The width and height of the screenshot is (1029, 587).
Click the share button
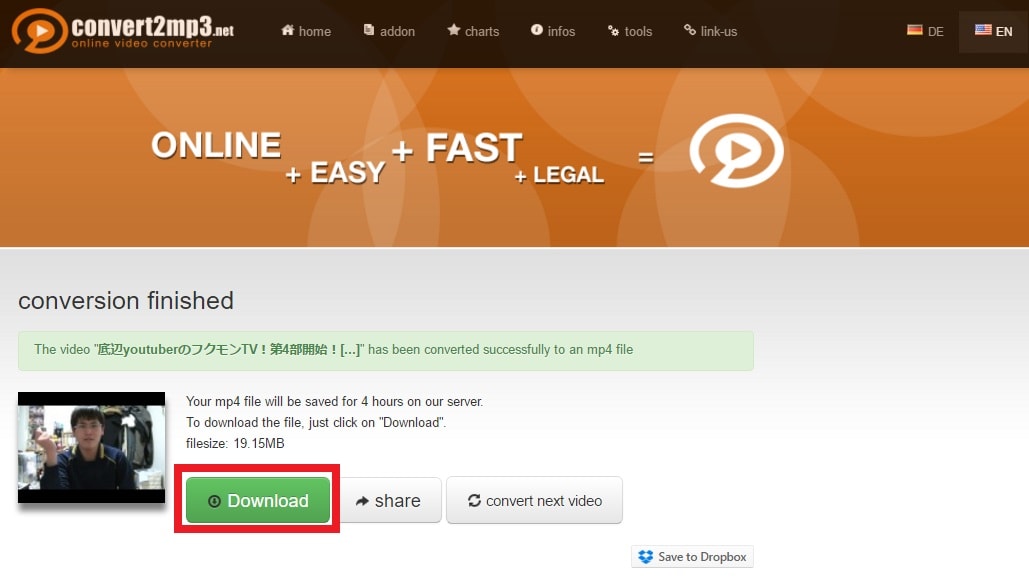(388, 500)
